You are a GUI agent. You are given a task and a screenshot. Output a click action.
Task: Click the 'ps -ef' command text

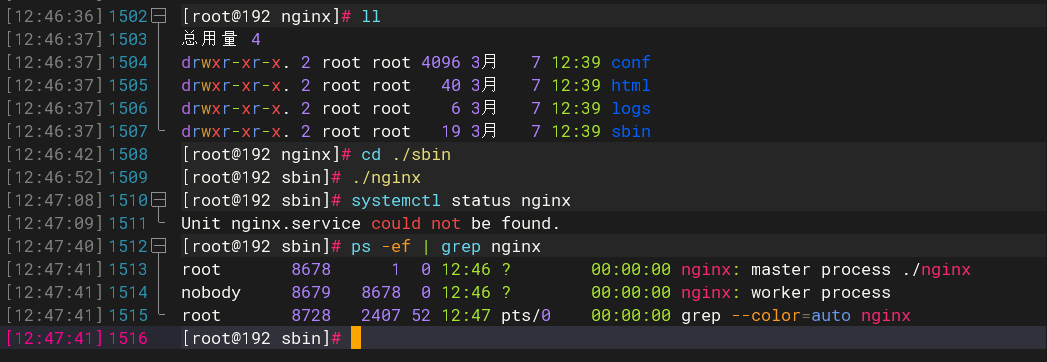tap(381, 247)
